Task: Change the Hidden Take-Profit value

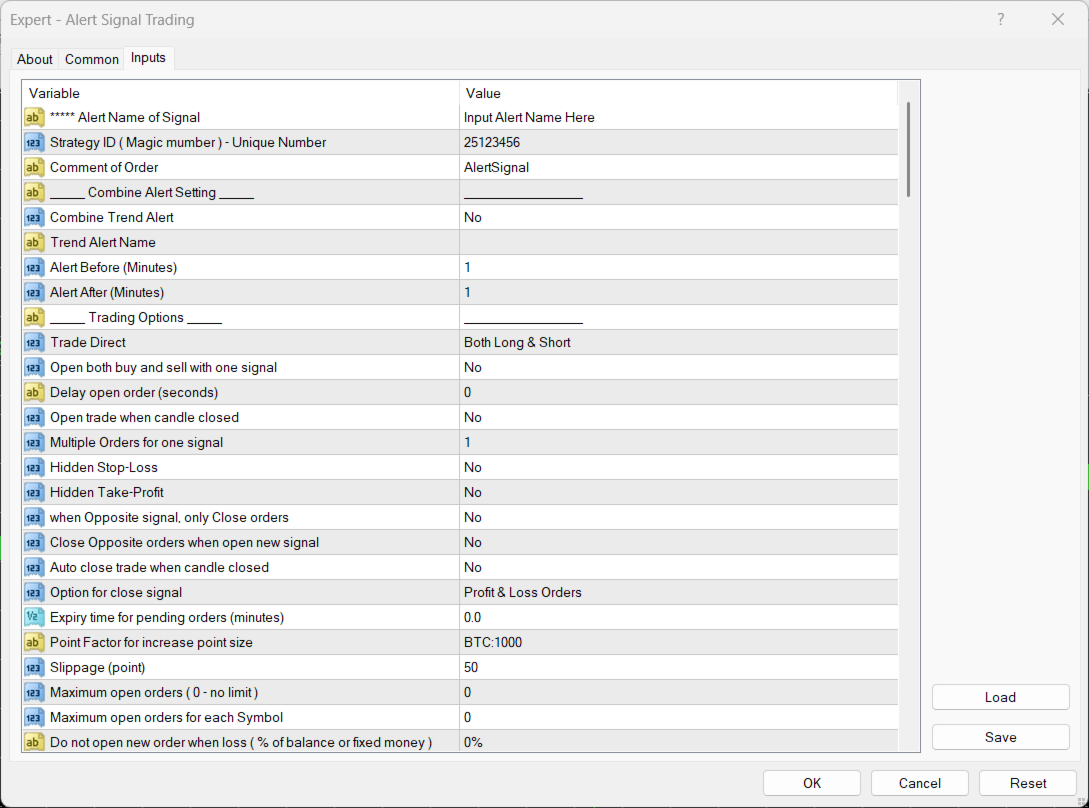Action: coord(679,493)
